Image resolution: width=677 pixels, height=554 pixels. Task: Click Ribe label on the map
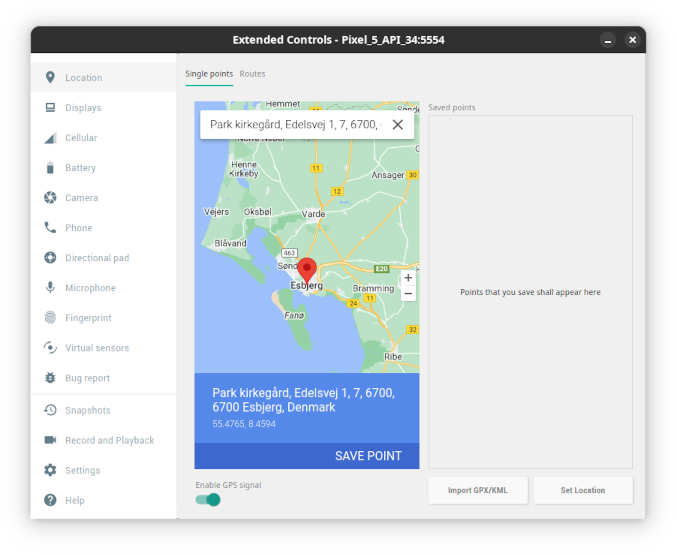(x=393, y=357)
